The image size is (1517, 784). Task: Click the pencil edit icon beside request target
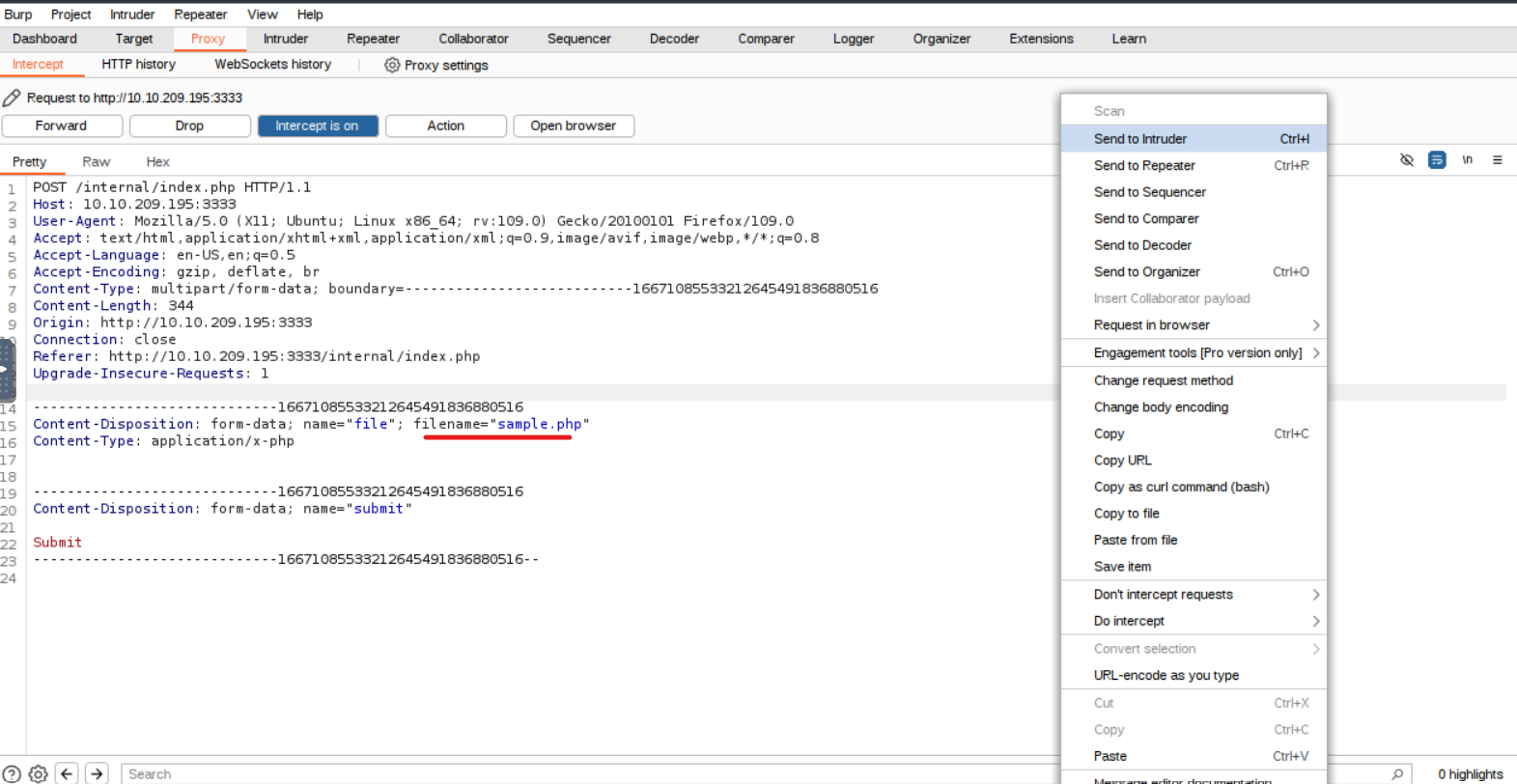(x=12, y=98)
